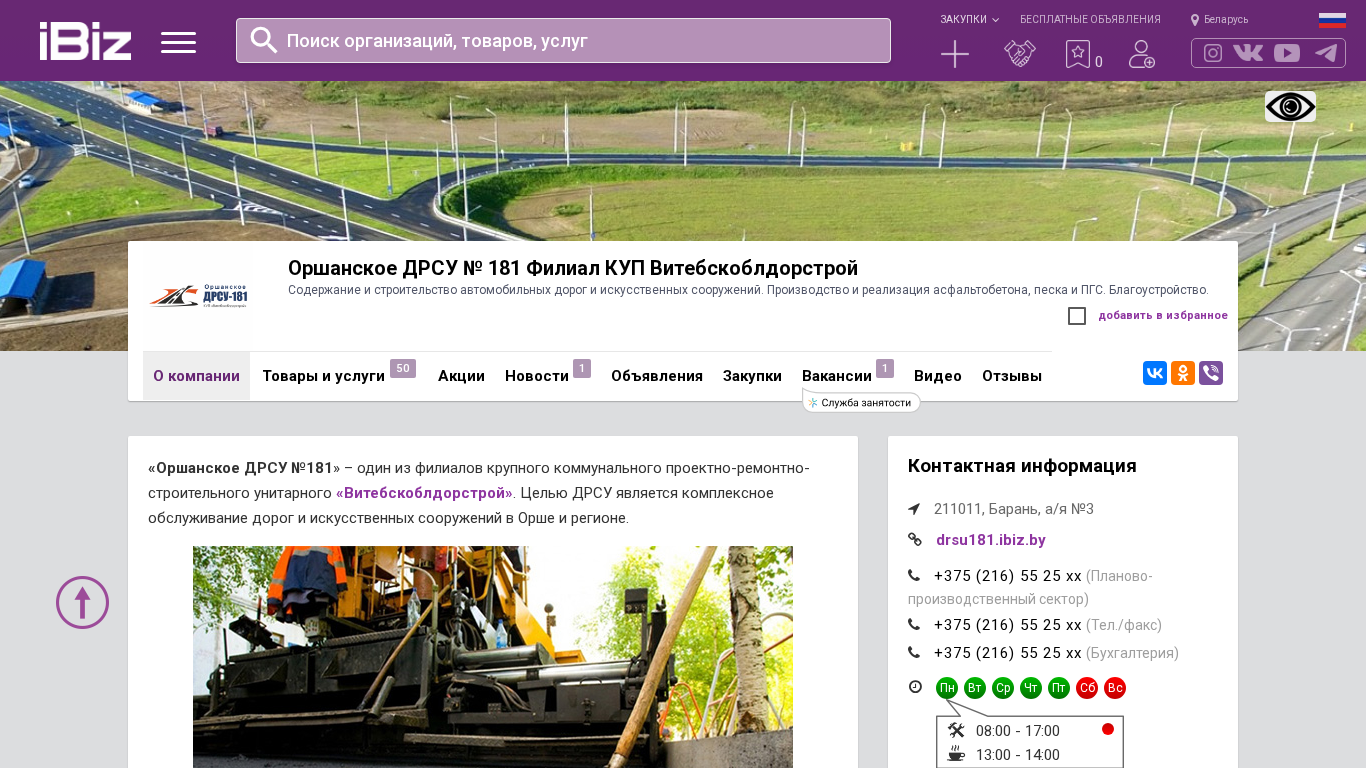The width and height of the screenshot is (1366, 768).
Task: Open iBiz VK page in header
Action: (1248, 53)
